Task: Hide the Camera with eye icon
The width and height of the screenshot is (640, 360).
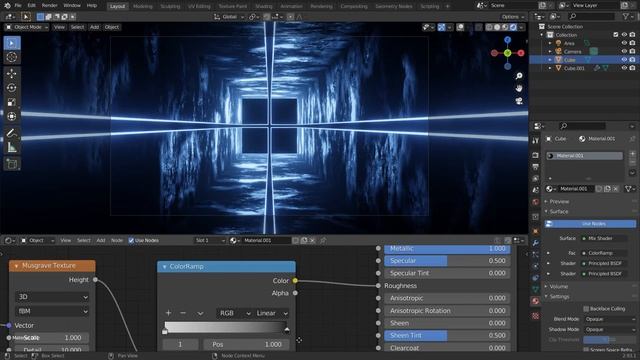Action: tap(624, 51)
